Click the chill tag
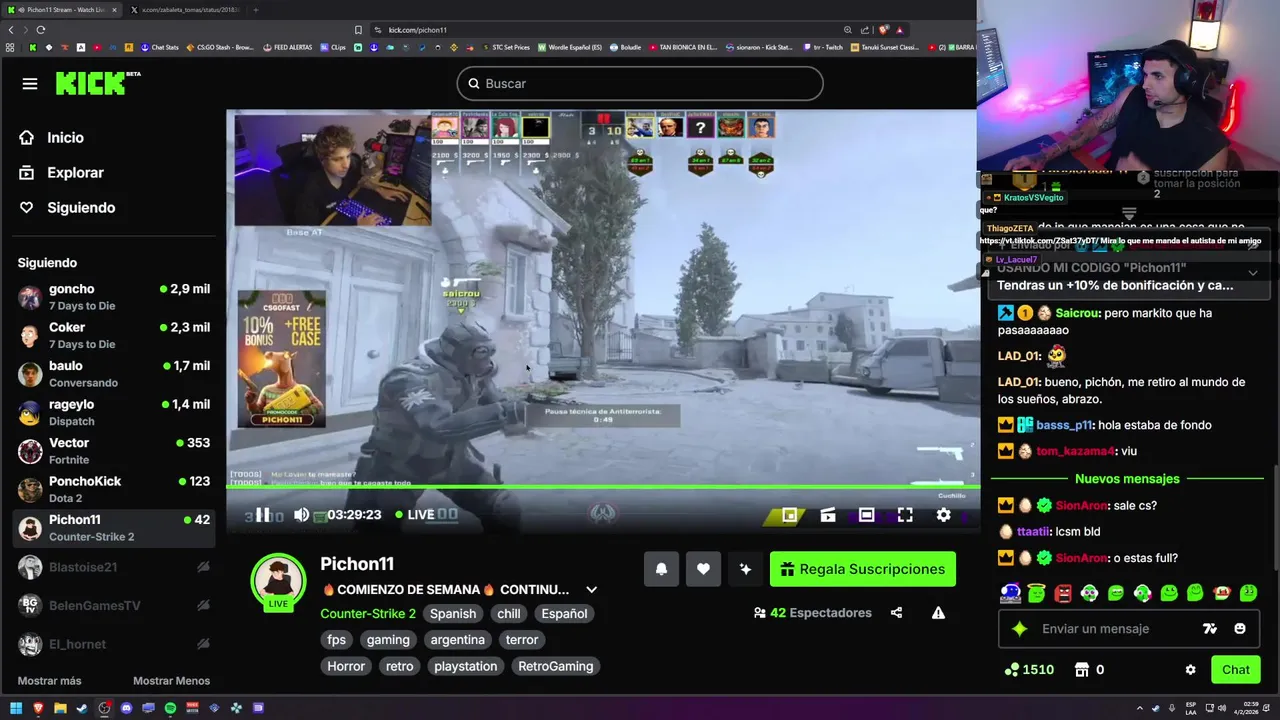 point(509,614)
